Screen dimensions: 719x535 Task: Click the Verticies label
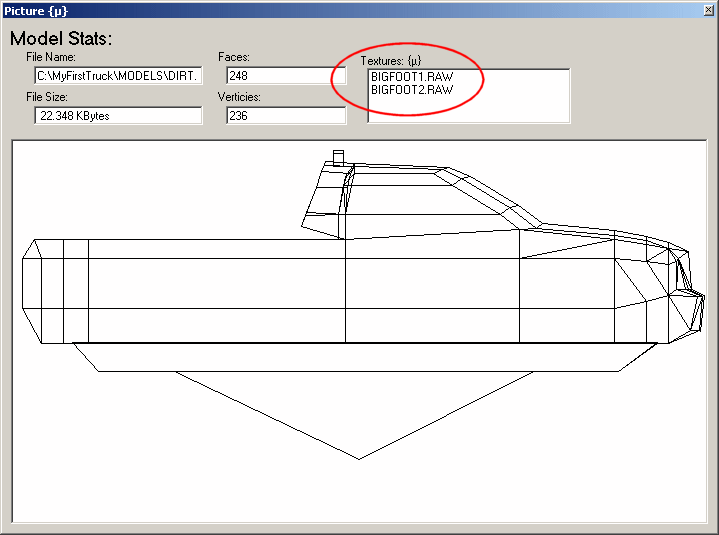pyautogui.click(x=241, y=97)
